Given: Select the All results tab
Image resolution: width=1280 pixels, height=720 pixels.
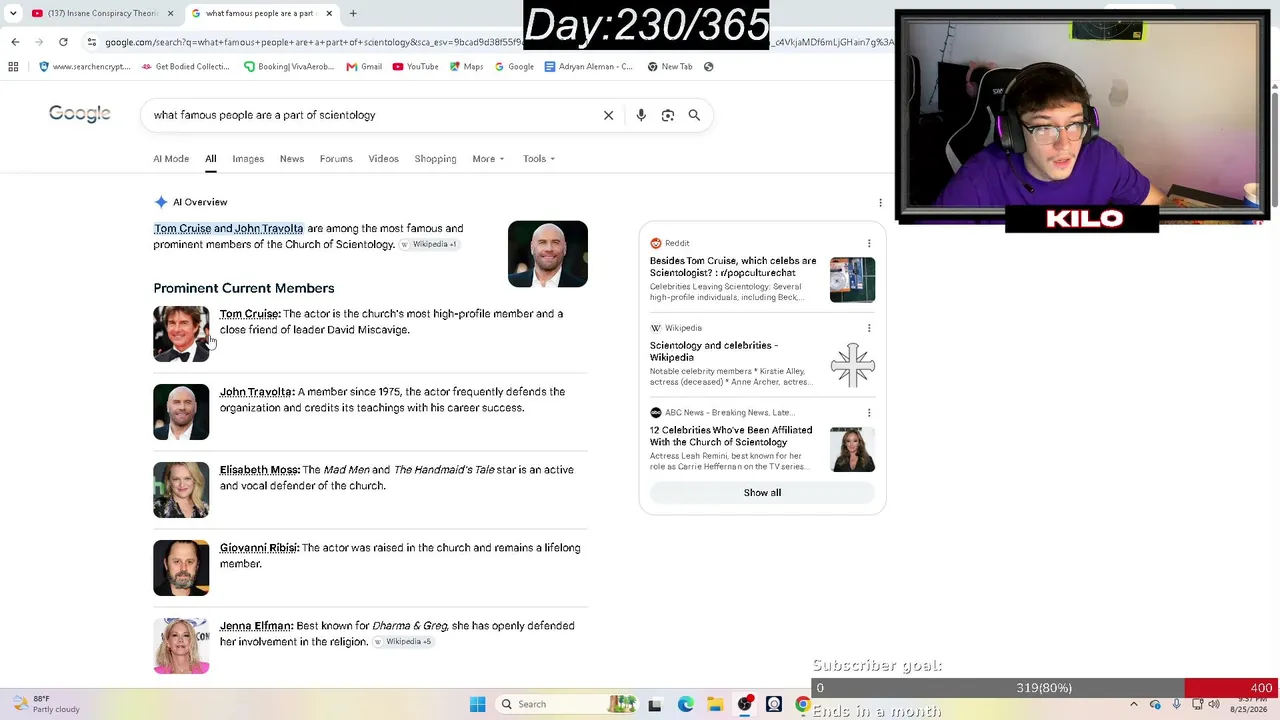Looking at the screenshot, I should tap(211, 159).
